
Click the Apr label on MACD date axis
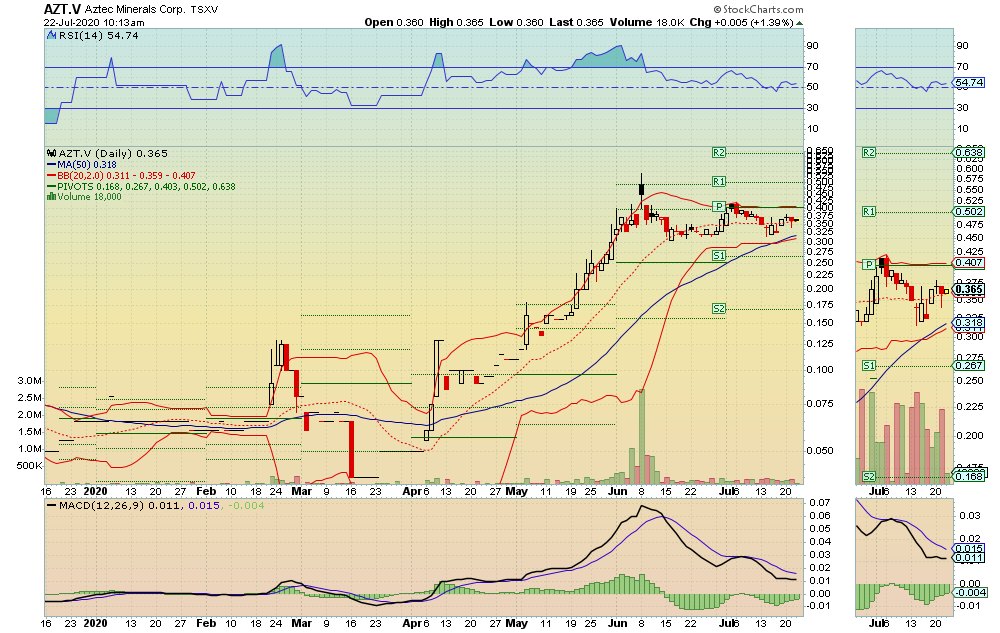click(x=413, y=623)
